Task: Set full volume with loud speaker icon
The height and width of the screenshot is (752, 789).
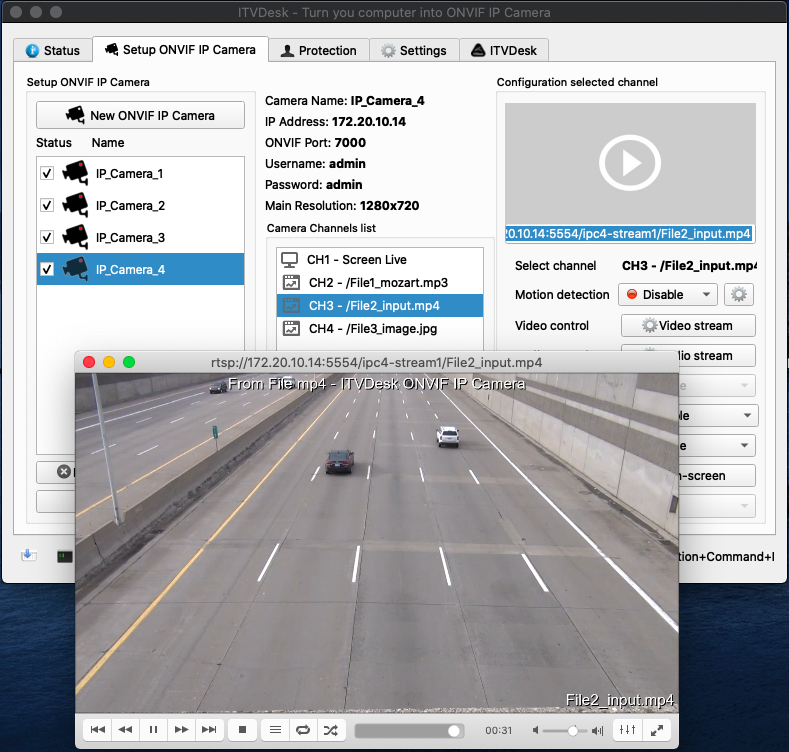Action: (x=597, y=730)
